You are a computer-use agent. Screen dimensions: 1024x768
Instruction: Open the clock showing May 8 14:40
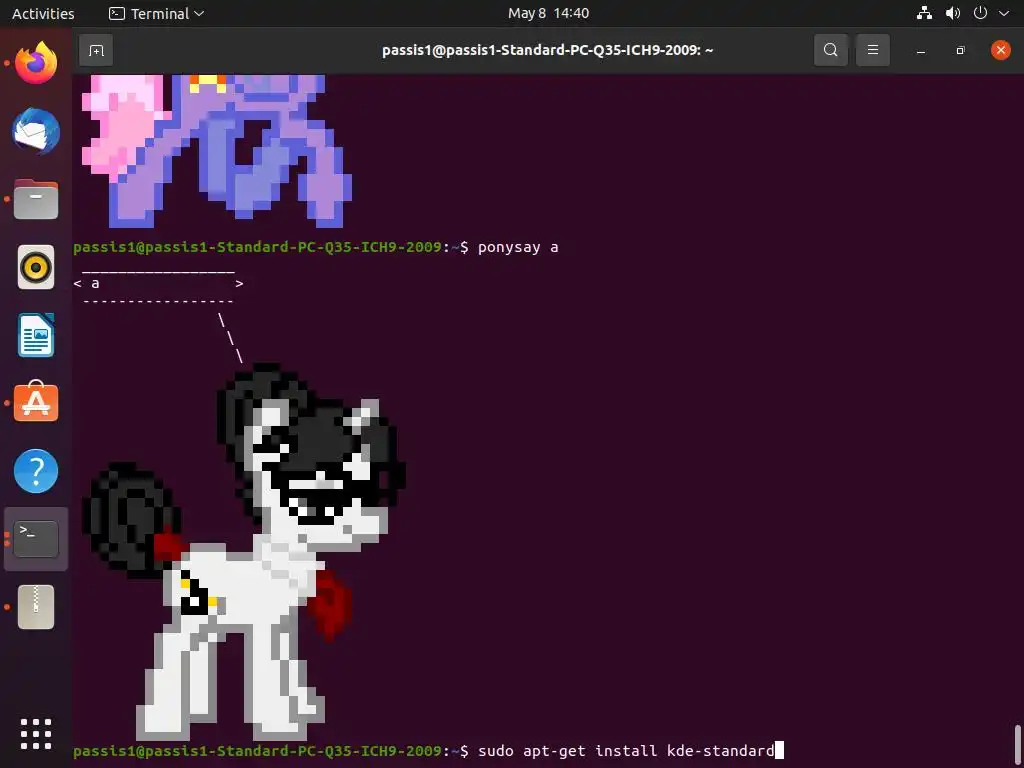[x=549, y=13]
